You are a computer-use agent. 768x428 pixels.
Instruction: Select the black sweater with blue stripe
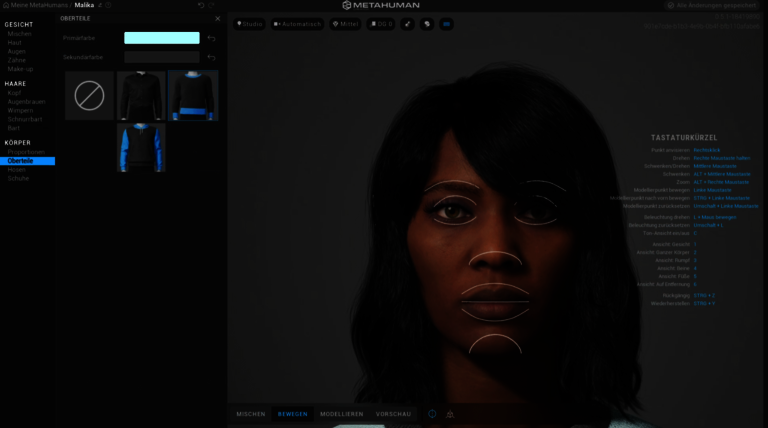click(x=193, y=95)
